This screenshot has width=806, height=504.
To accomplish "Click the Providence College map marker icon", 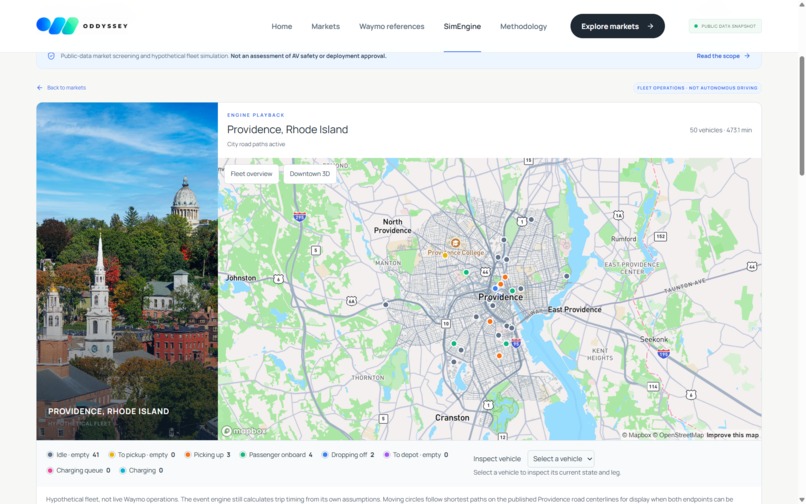I will [455, 243].
